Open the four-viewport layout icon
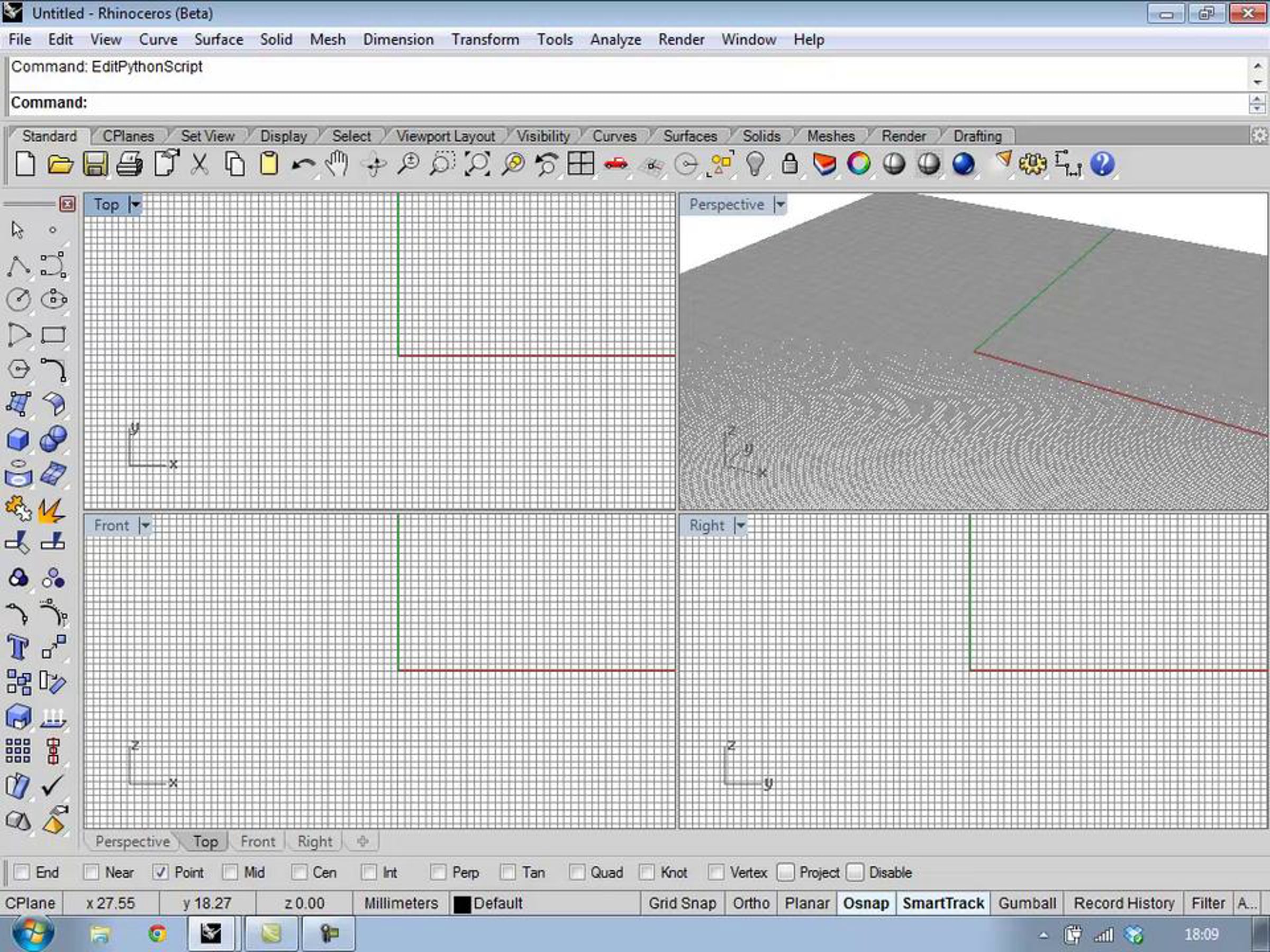Viewport: 1270px width, 952px height. pos(580,164)
